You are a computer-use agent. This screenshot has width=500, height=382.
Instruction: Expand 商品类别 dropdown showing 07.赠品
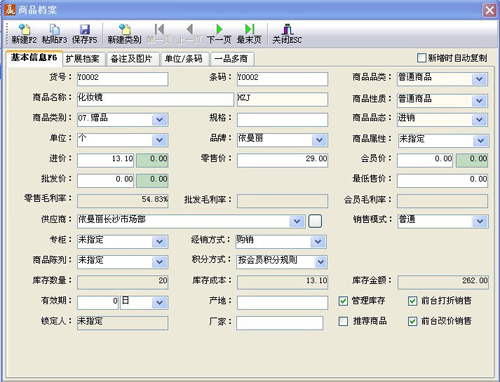pyautogui.click(x=160, y=120)
